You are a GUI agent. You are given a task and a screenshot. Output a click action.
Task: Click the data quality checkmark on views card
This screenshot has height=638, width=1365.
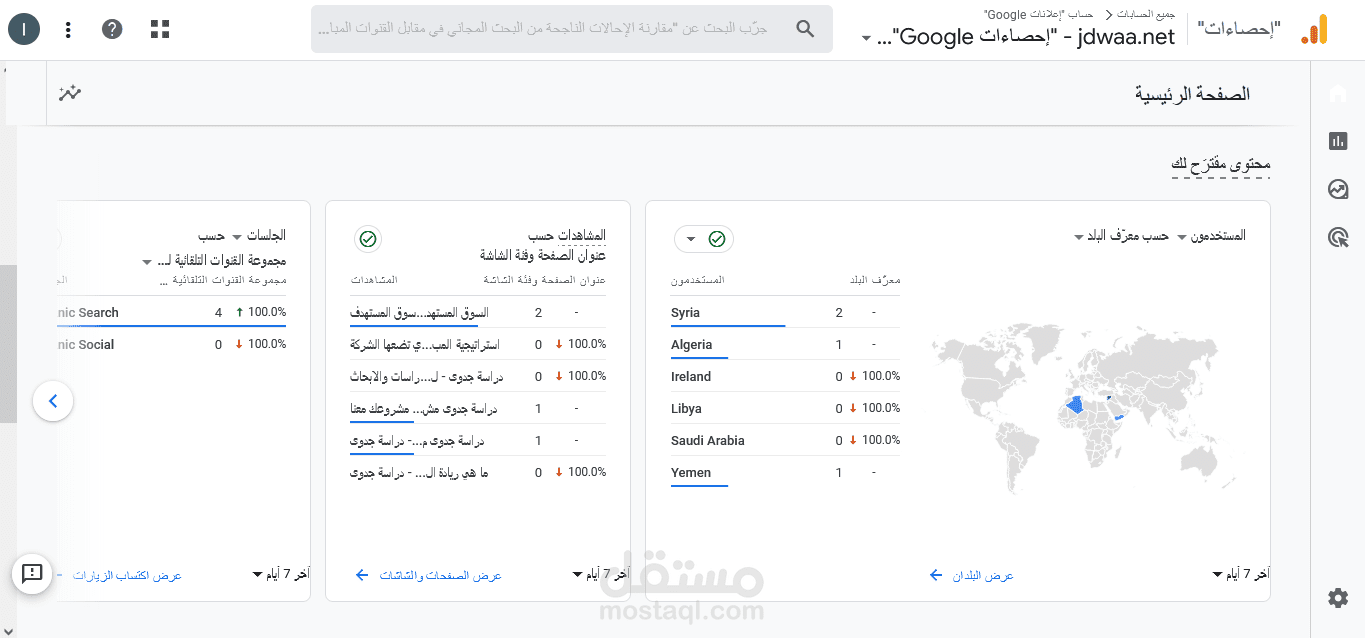(x=368, y=239)
